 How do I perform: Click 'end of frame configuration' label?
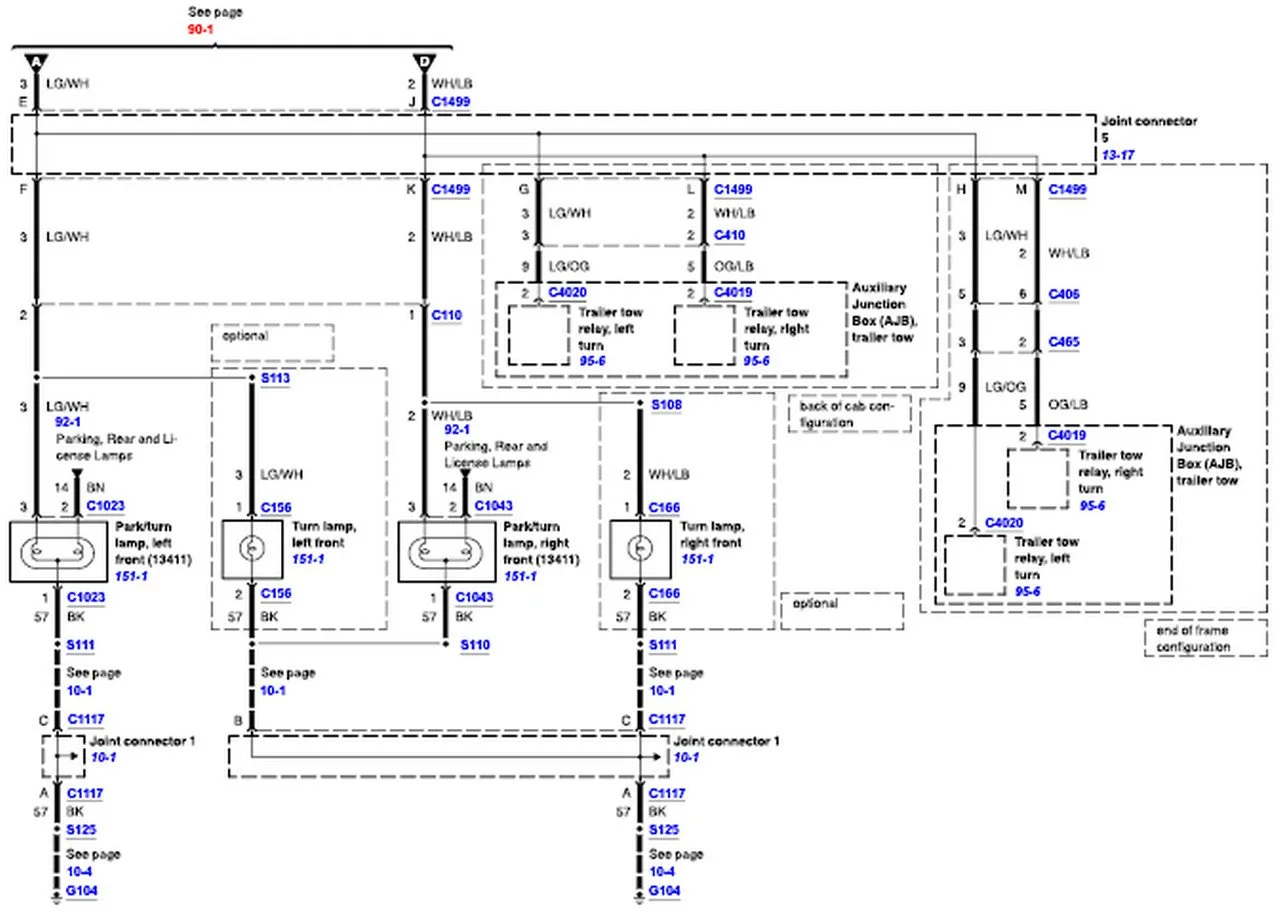coord(1193,639)
